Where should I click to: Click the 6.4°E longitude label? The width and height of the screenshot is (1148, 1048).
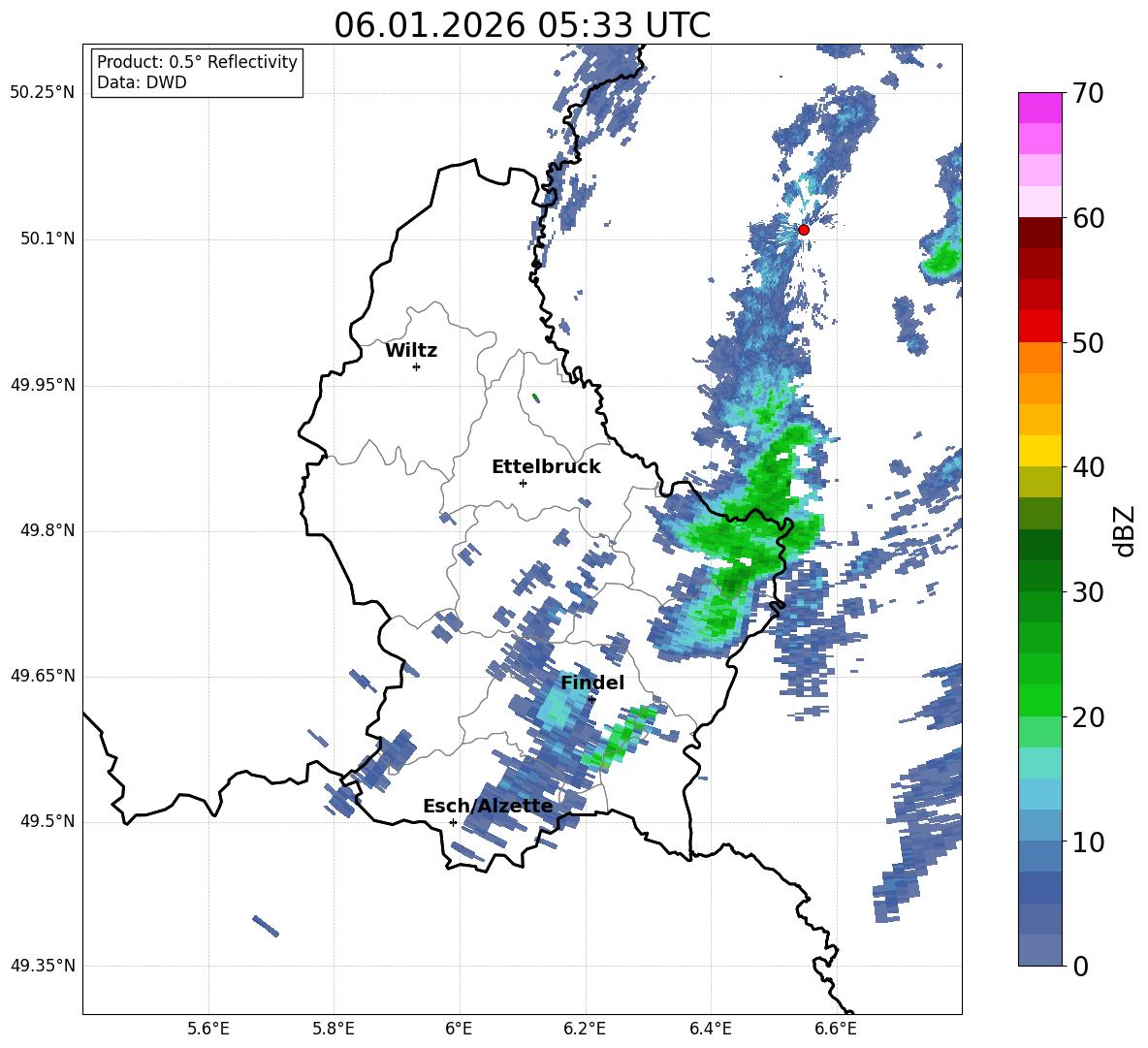(710, 1029)
